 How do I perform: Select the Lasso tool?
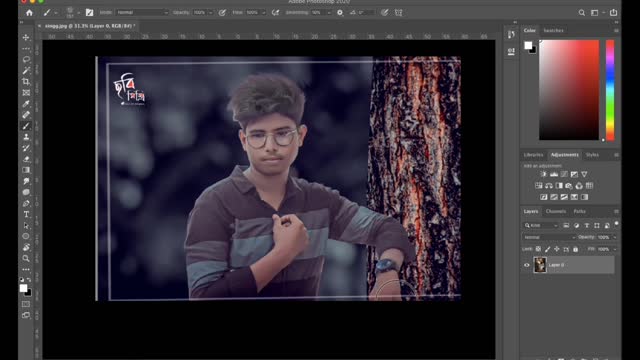26,60
